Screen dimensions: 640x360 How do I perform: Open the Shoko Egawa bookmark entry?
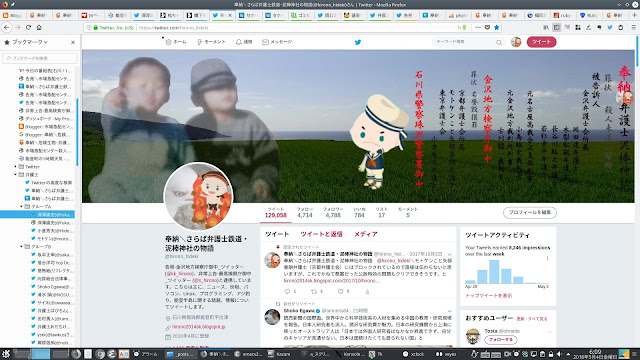click(52, 287)
